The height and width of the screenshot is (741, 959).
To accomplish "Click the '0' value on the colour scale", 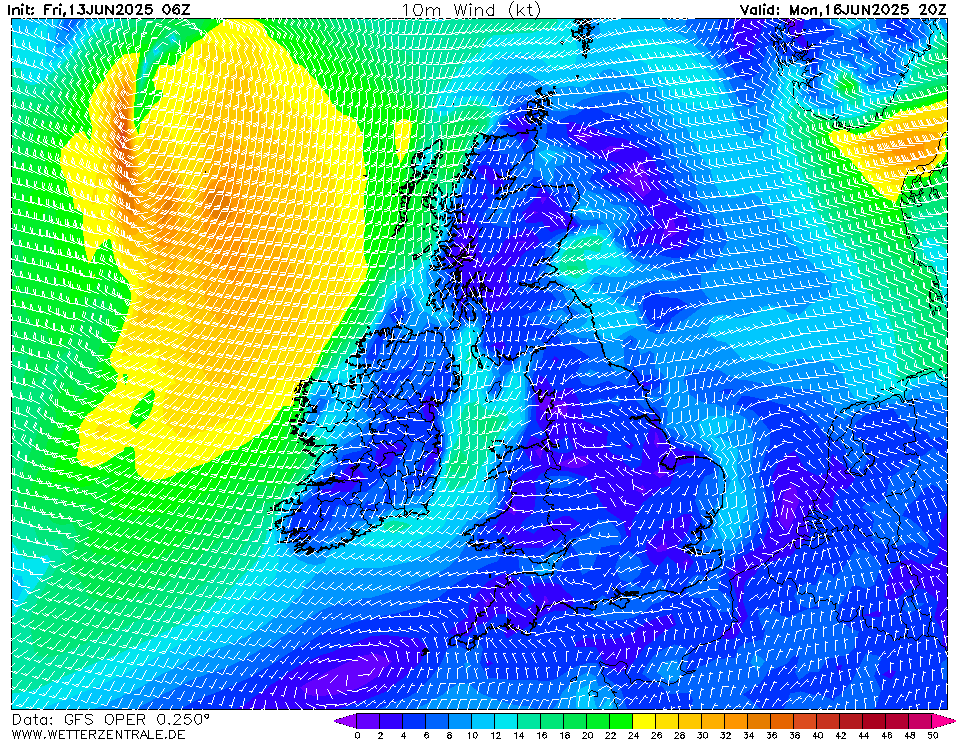I will [x=357, y=735].
